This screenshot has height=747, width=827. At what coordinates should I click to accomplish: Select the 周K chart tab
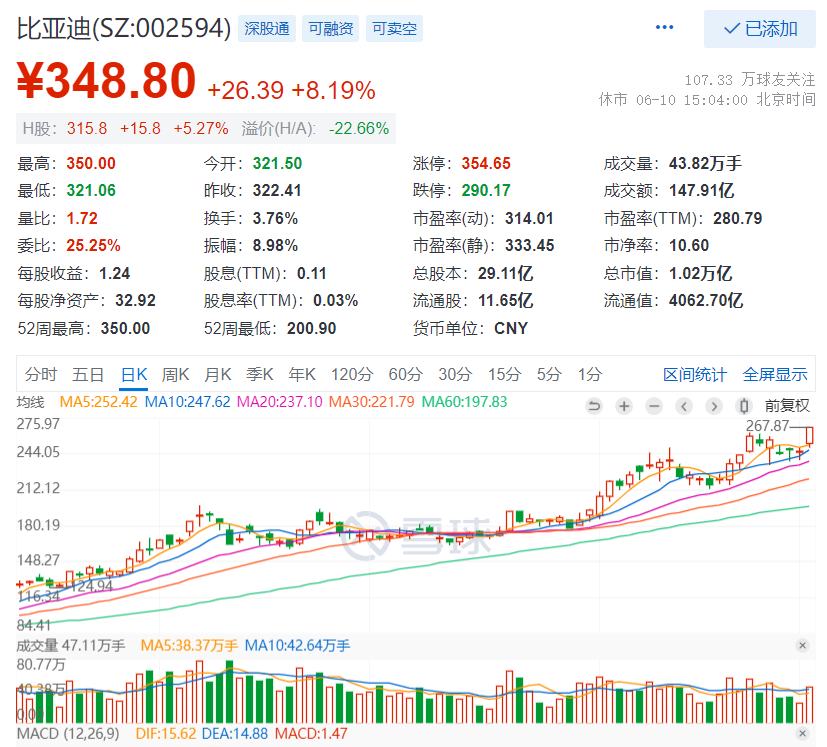click(x=175, y=375)
